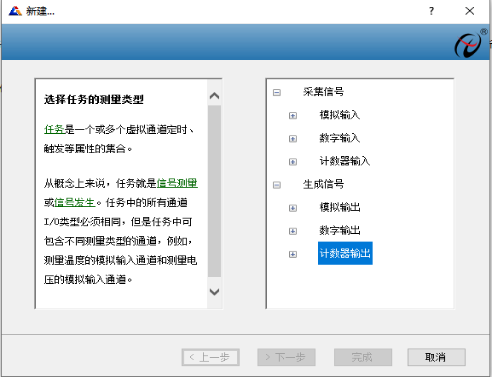Click the help question mark icon
Viewport: 493px width, 377px height.
[431, 11]
